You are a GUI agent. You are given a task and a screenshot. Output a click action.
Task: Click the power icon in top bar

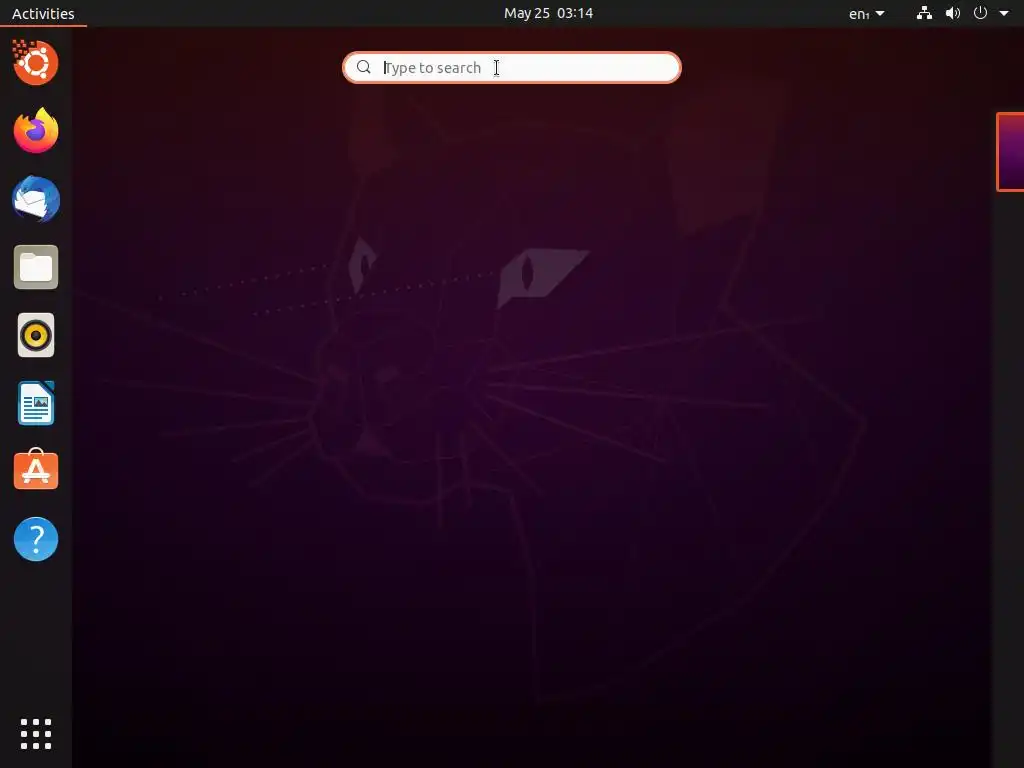pos(980,12)
